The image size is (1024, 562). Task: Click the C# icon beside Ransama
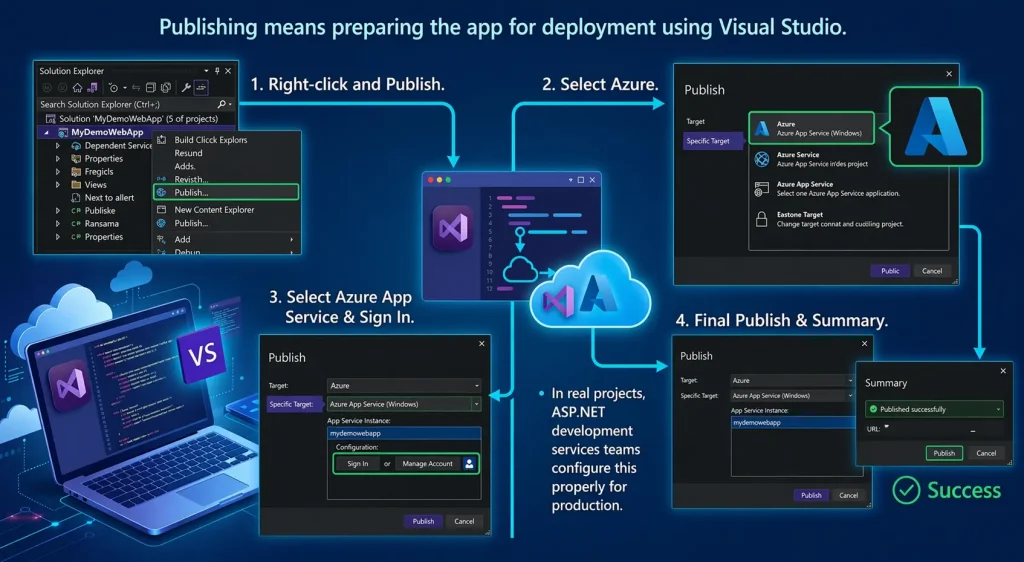76,224
